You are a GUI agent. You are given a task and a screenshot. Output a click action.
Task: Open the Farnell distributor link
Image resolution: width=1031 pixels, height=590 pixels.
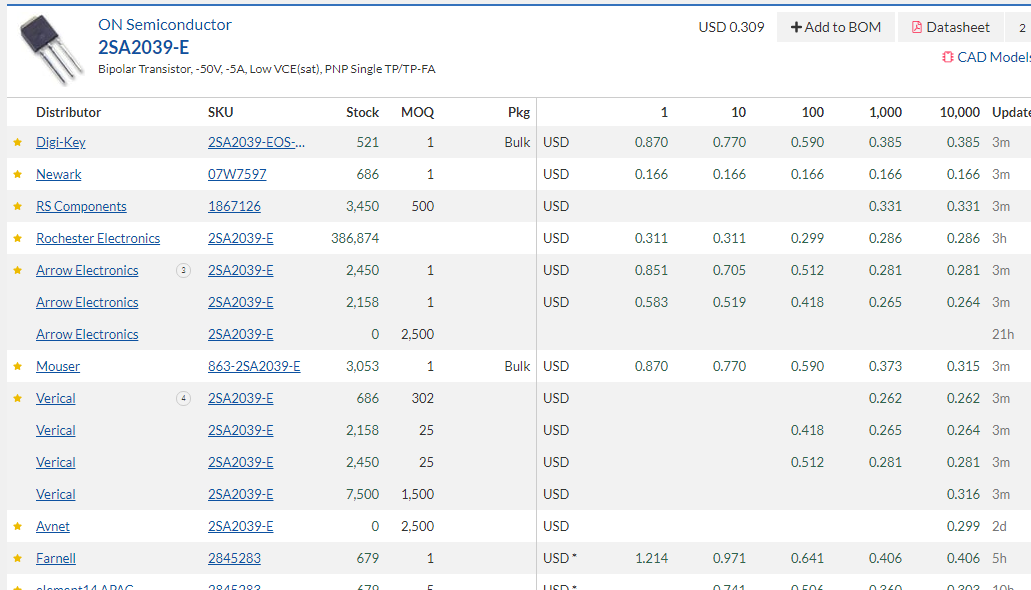tap(56, 558)
